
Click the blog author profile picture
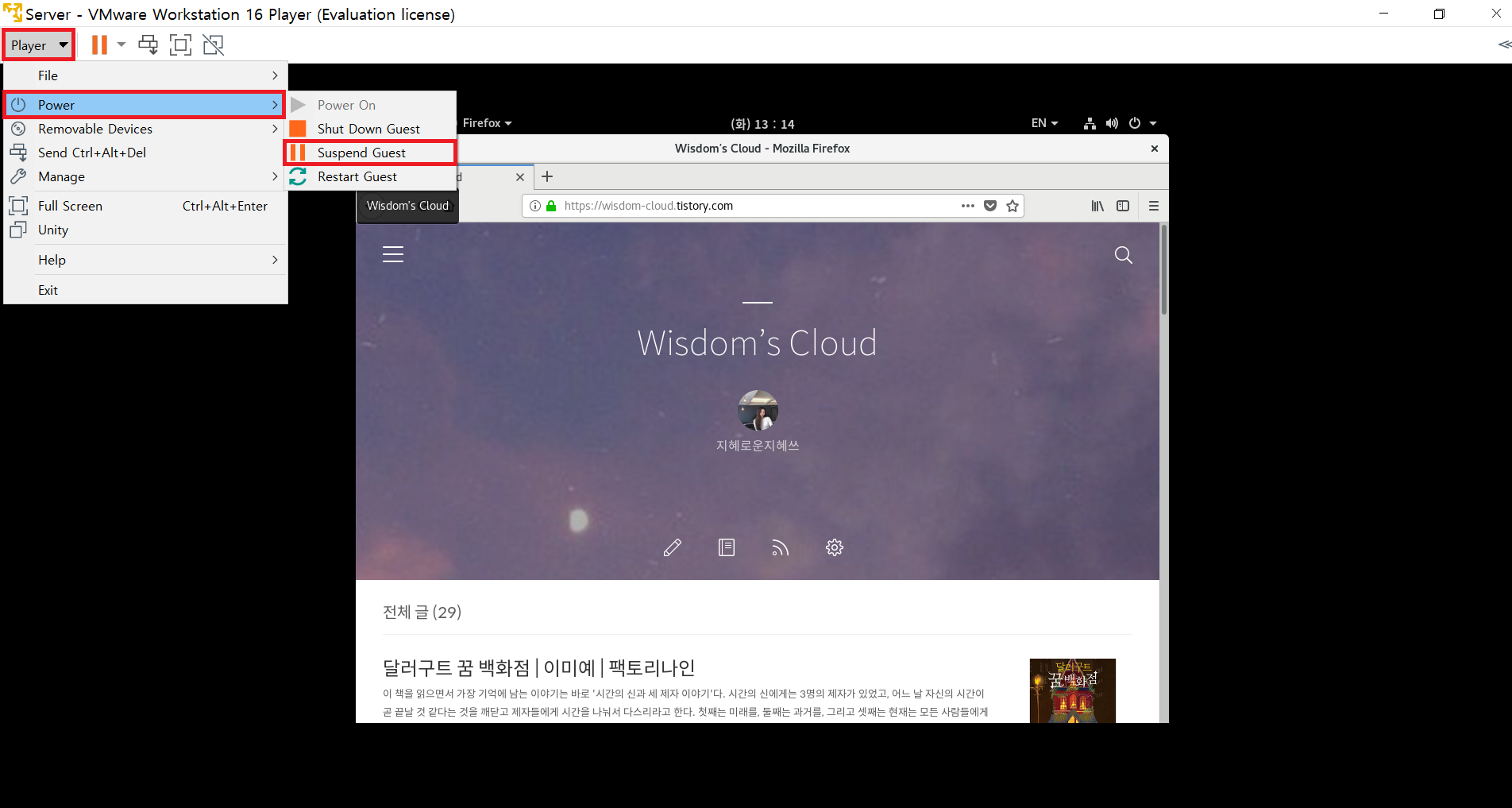[x=758, y=410]
